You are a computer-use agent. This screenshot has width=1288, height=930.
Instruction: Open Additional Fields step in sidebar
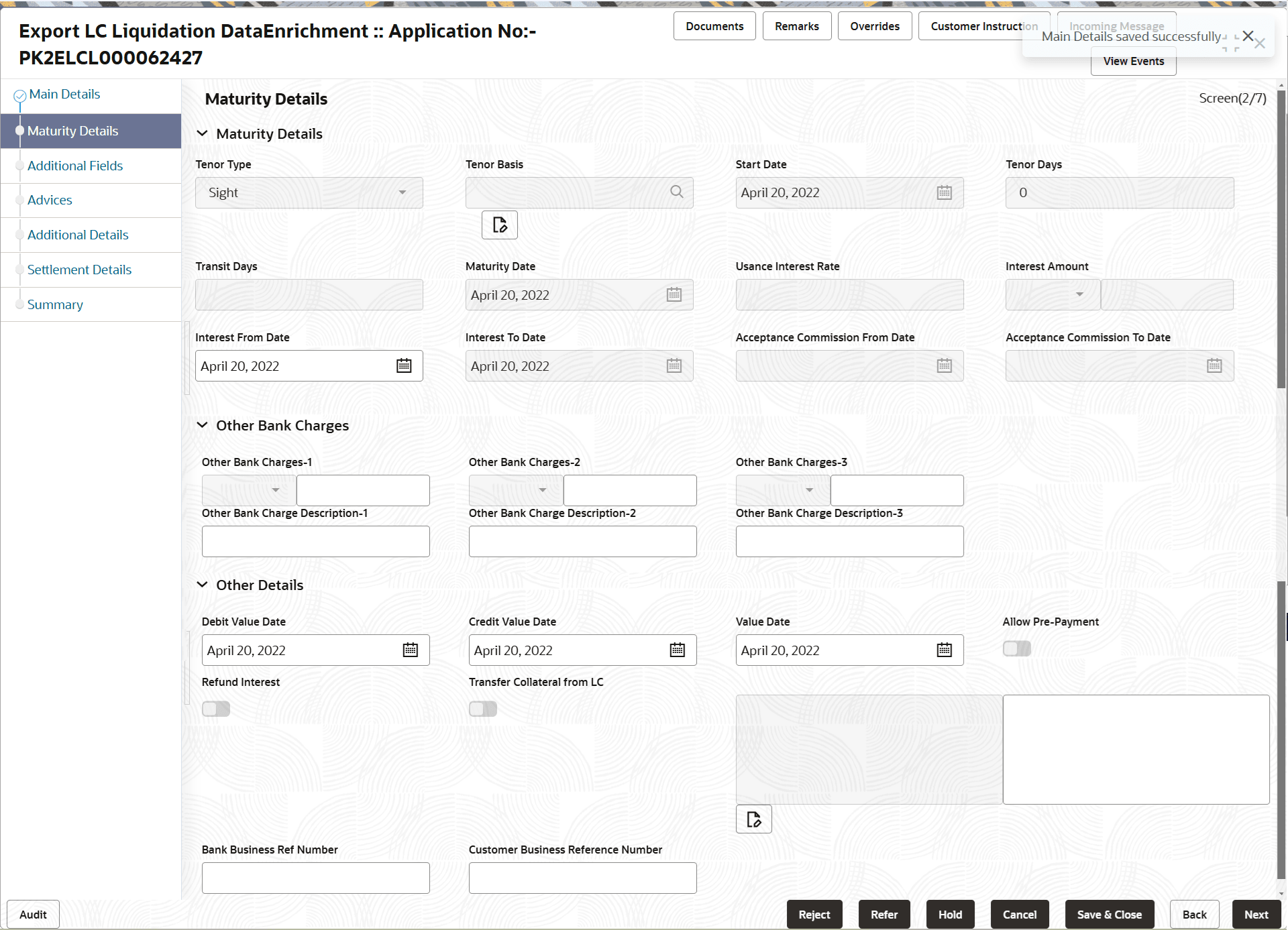click(x=75, y=166)
